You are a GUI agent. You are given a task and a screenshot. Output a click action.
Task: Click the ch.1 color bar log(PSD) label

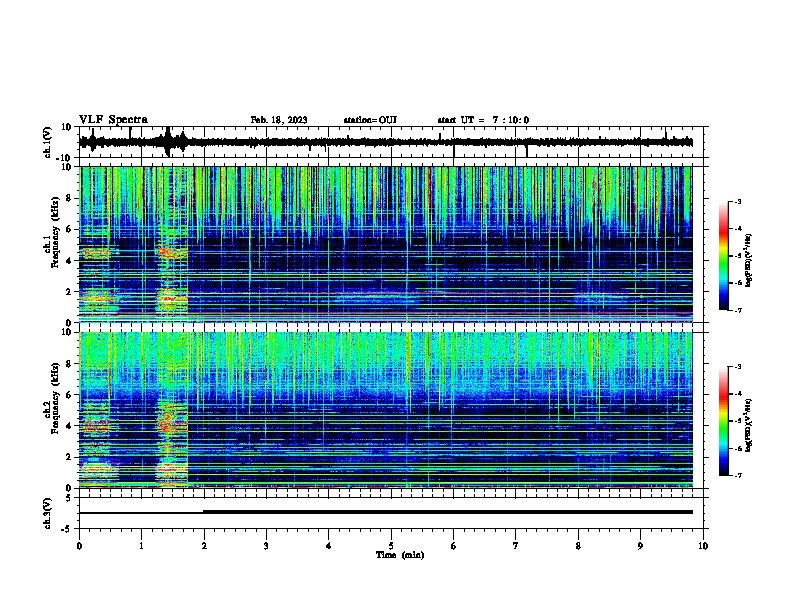pyautogui.click(x=749, y=260)
